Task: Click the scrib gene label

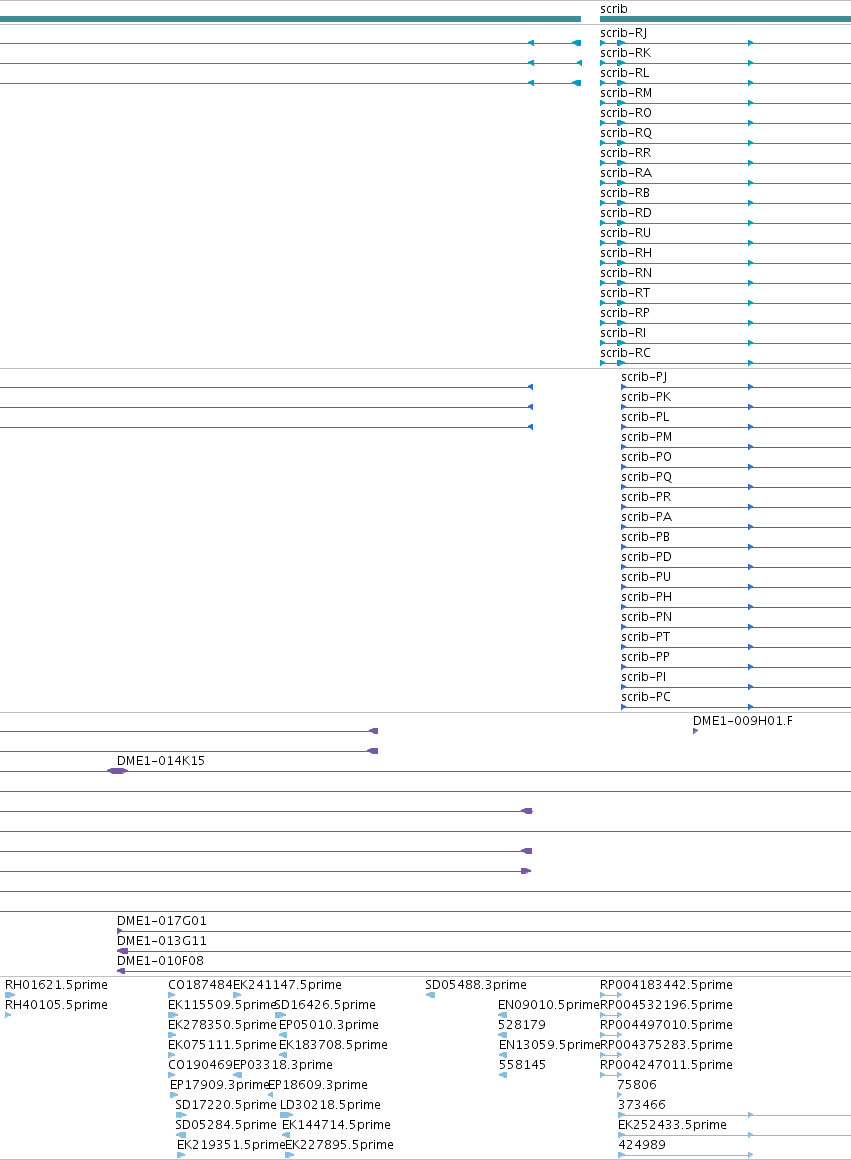Action: 613,9
